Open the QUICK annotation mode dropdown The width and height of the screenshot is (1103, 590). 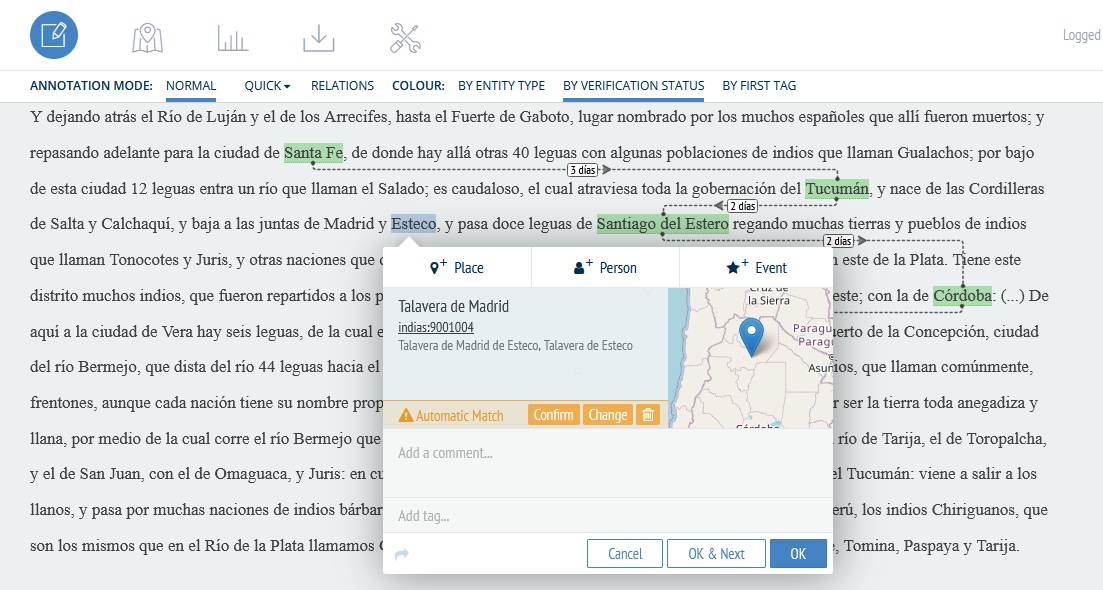(265, 85)
